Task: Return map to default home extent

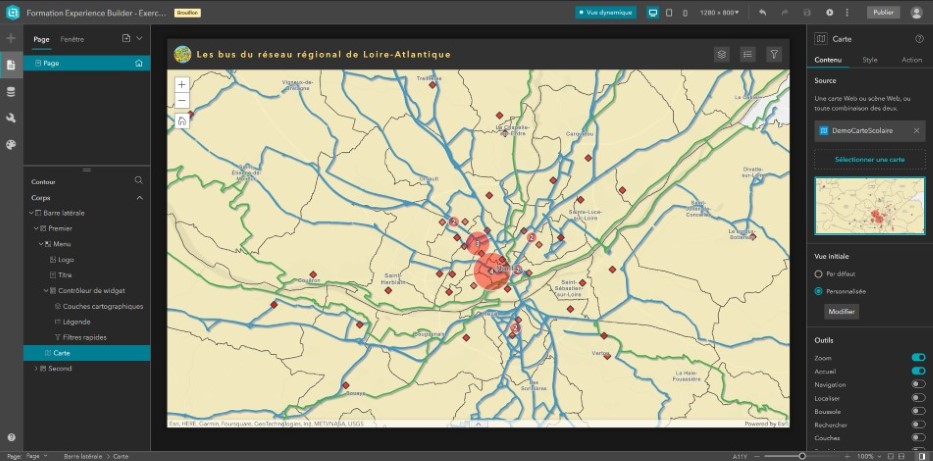Action: pos(182,121)
